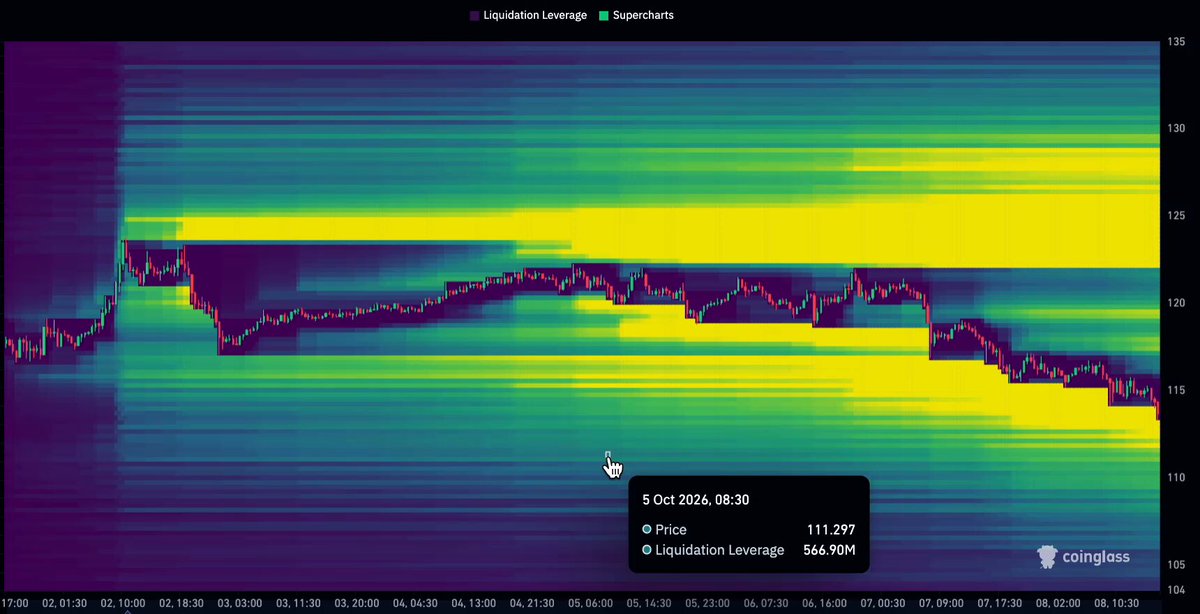Screen dimensions: 1200x614
Task: Click the '06, 07:30' time axis label
Action: pos(766,604)
